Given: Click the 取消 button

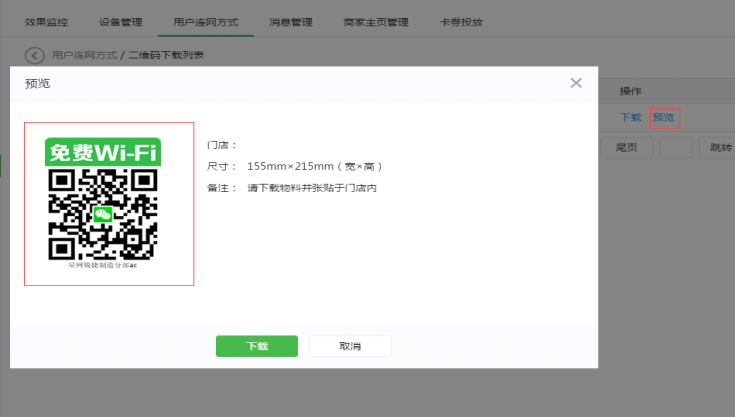Looking at the screenshot, I should tap(350, 346).
